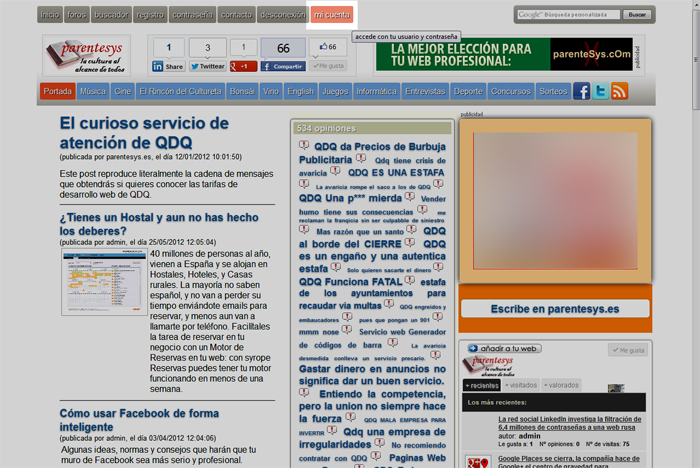Image resolution: width=700 pixels, height=468 pixels.
Task: Click the 'Escribe en parentesys.es' button
Action: (555, 309)
